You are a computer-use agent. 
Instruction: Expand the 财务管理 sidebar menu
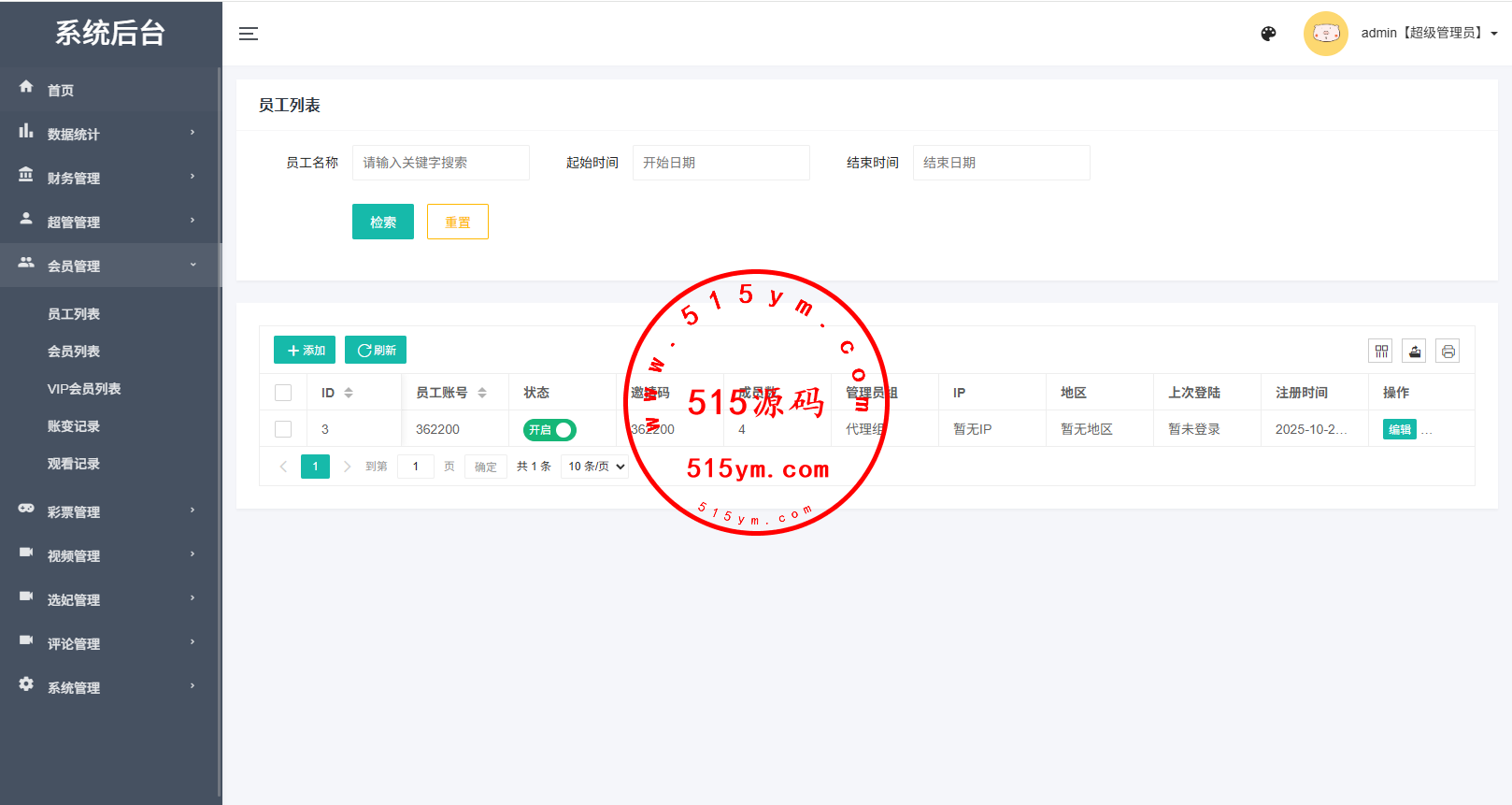coord(110,178)
